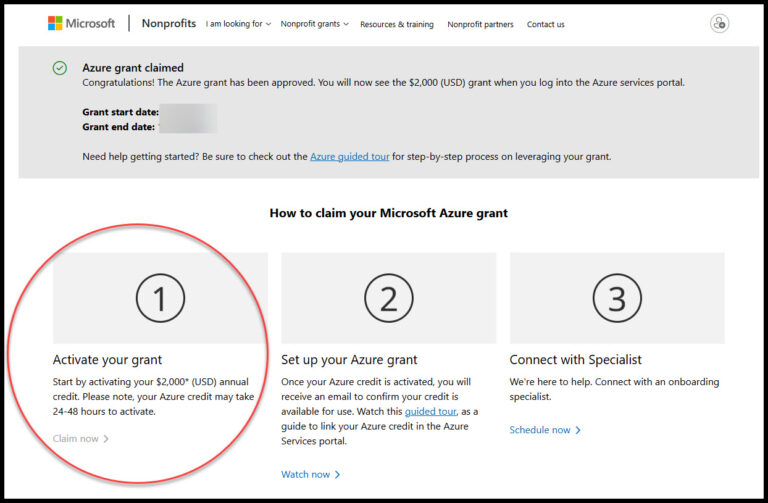Click the green checkmark success icon

tap(60, 68)
